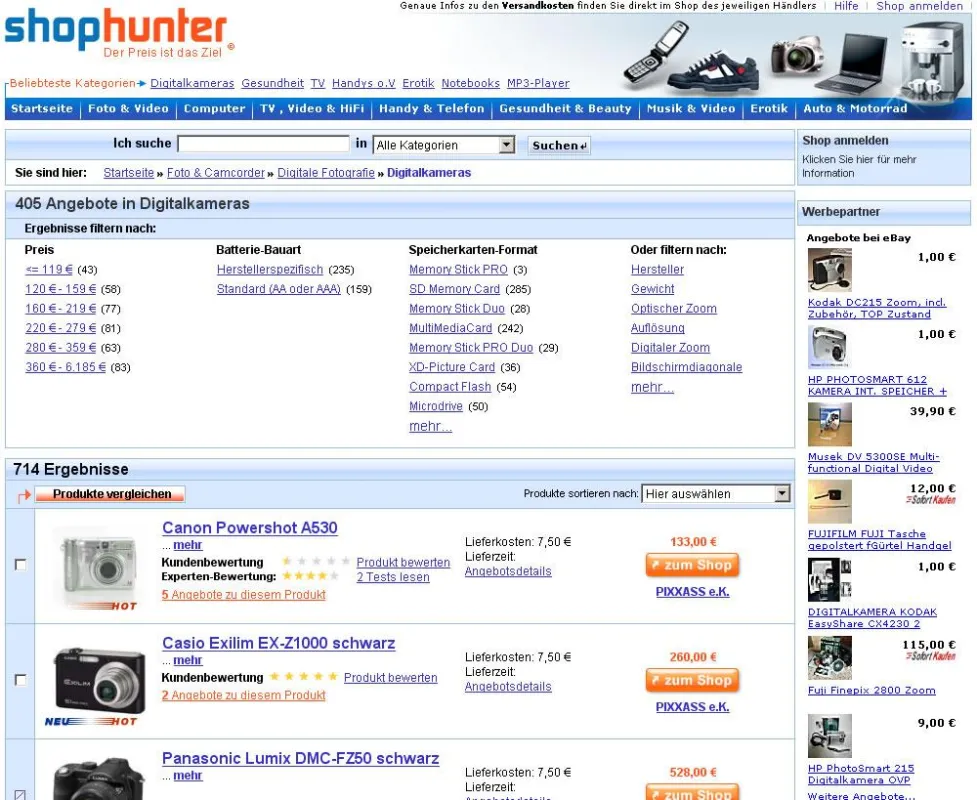The height and width of the screenshot is (800, 977).
Task: Expand more Speicherkarten-Format filters via mehr
Action: [x=430, y=426]
